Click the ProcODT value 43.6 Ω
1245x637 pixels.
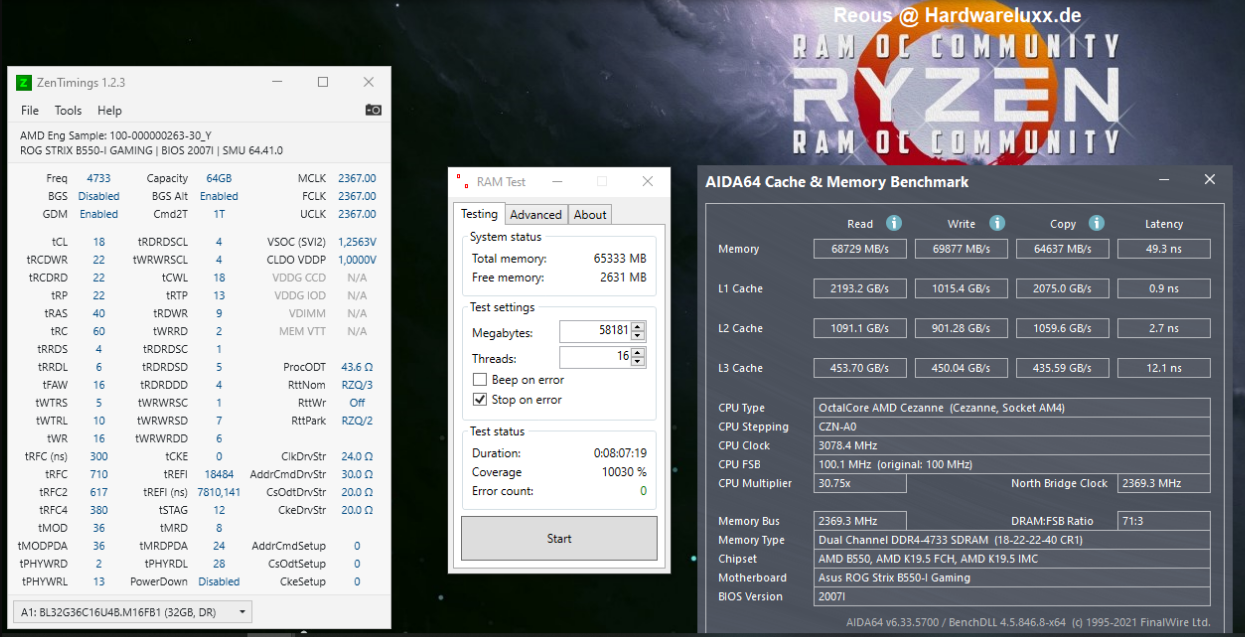(x=357, y=367)
